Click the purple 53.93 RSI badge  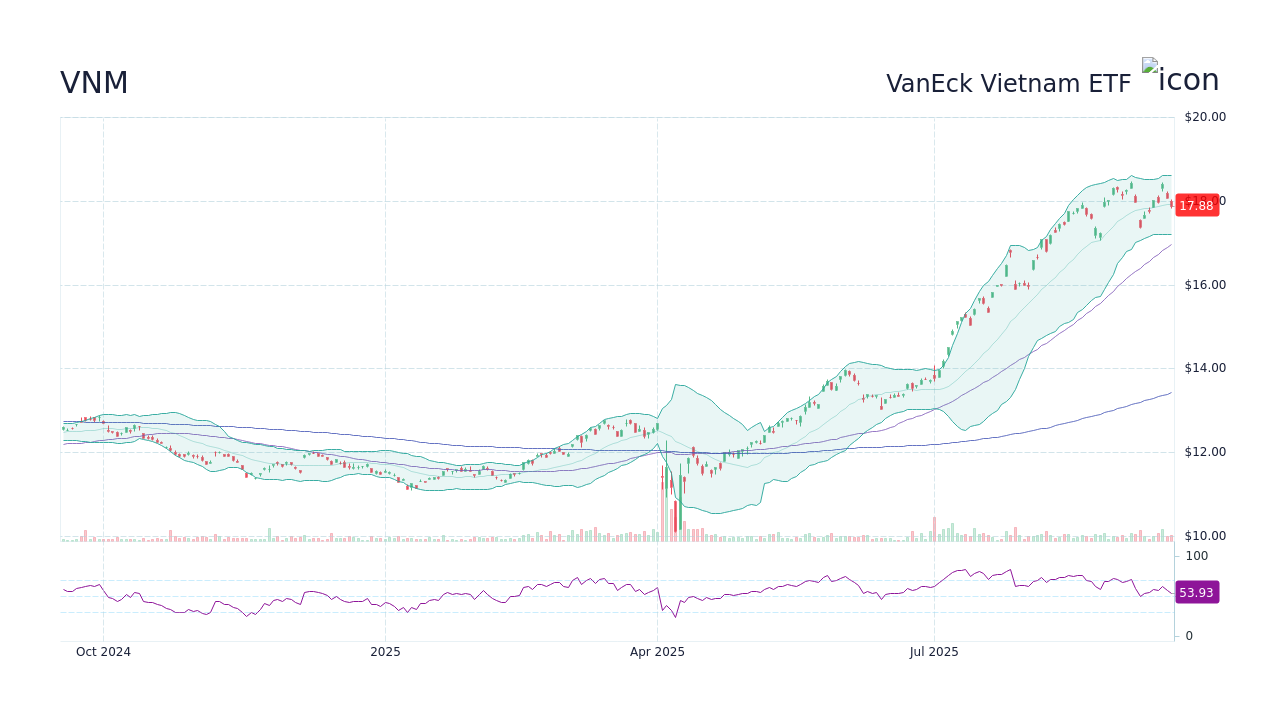[x=1196, y=592]
